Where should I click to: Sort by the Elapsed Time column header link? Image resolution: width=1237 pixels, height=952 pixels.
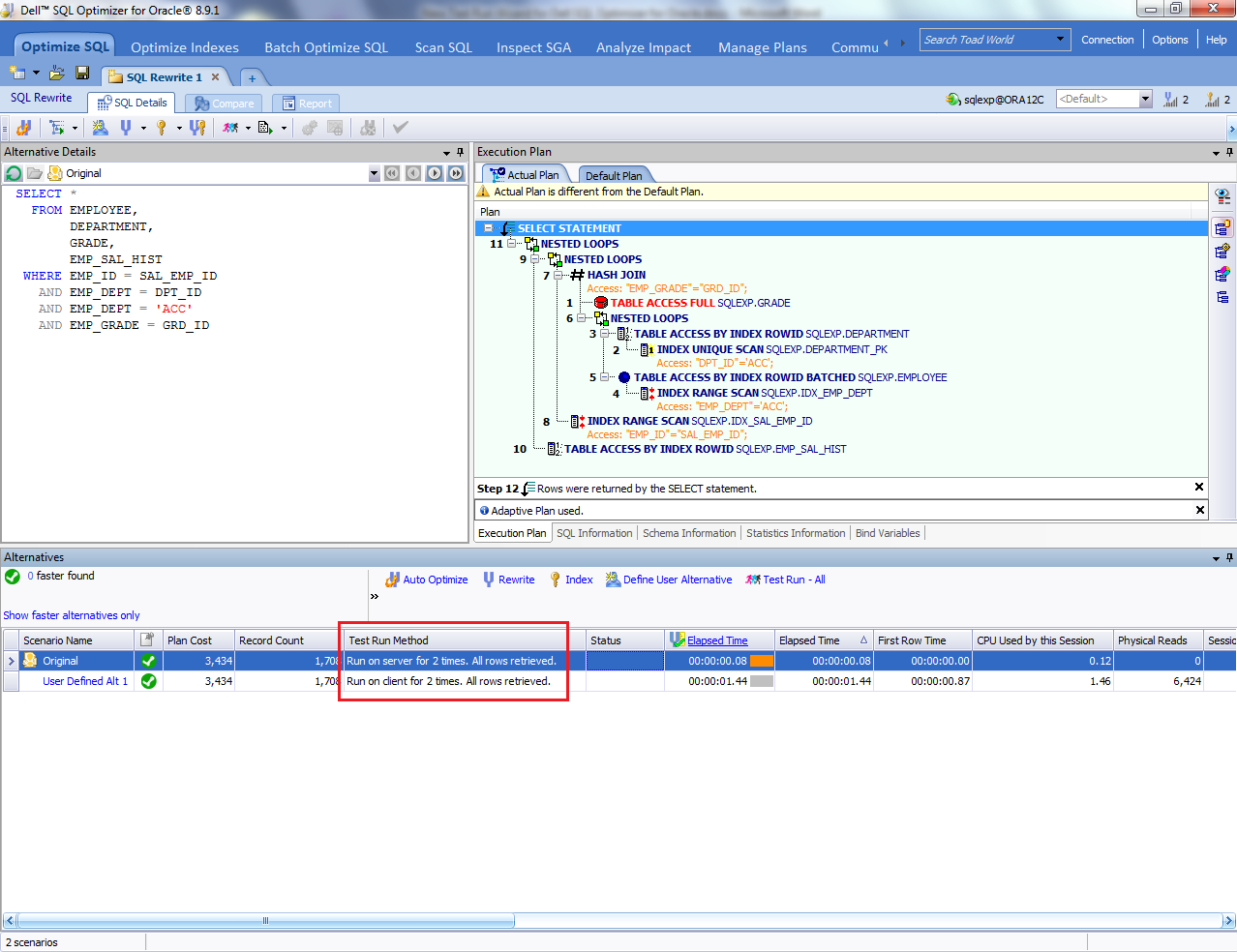(717, 640)
